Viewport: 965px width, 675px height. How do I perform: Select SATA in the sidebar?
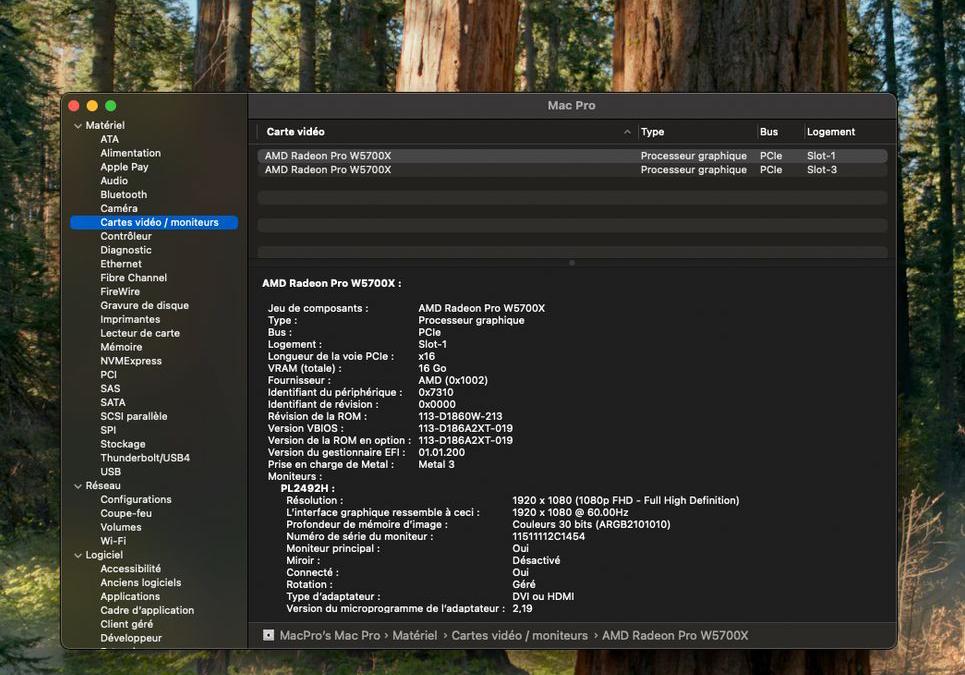[113, 402]
